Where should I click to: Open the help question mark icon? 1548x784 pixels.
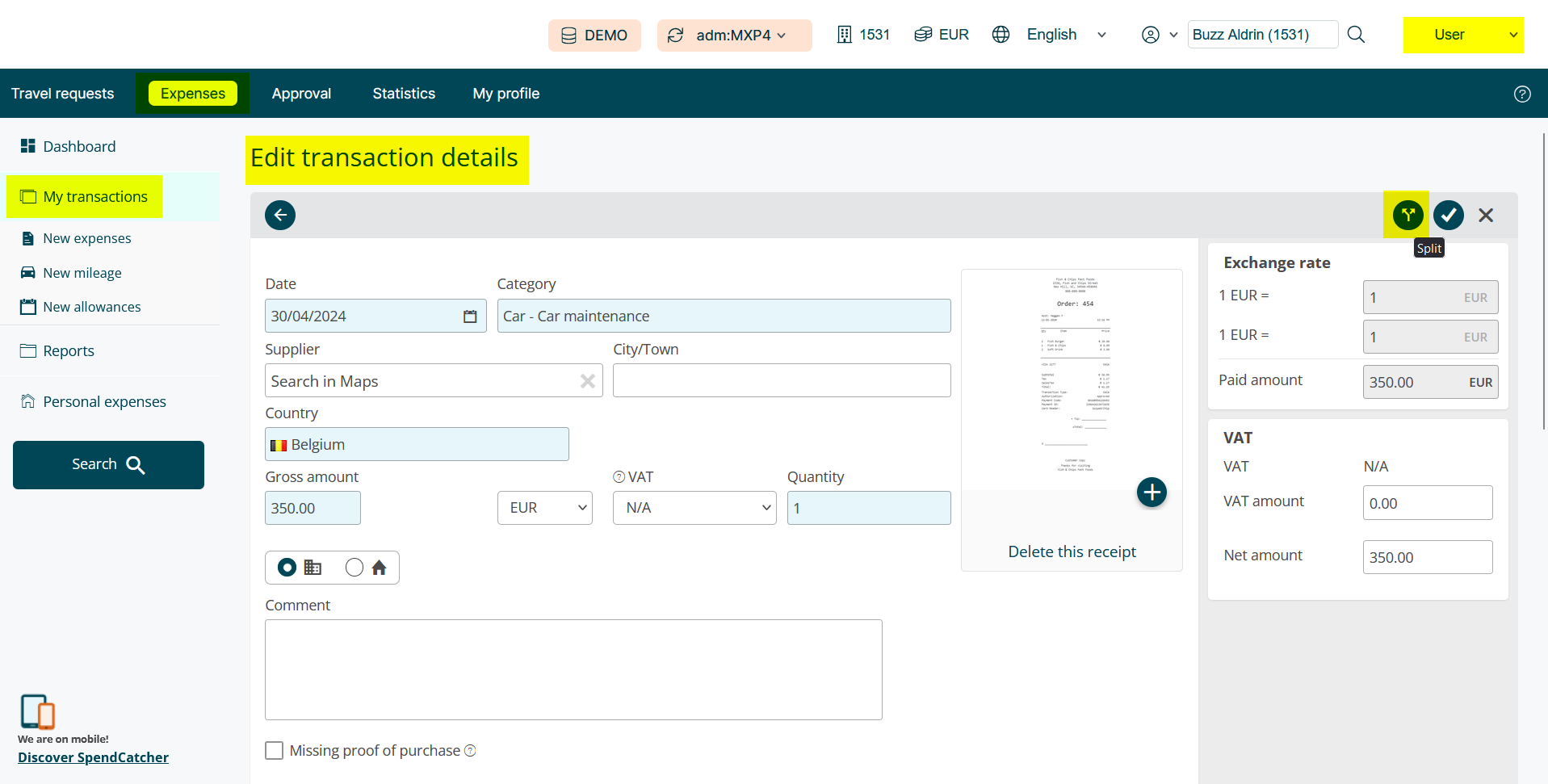pyautogui.click(x=1521, y=94)
